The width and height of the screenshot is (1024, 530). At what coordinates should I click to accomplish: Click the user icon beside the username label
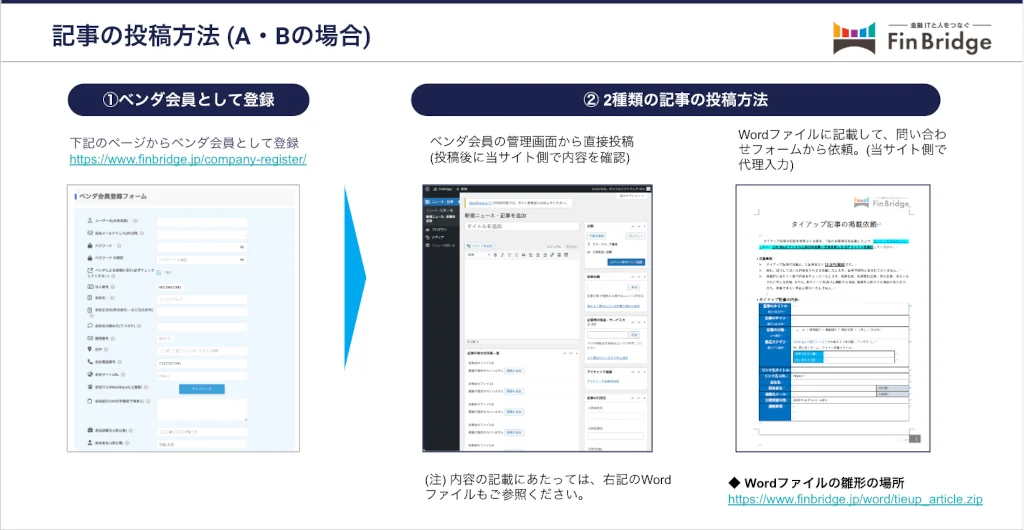(x=89, y=222)
